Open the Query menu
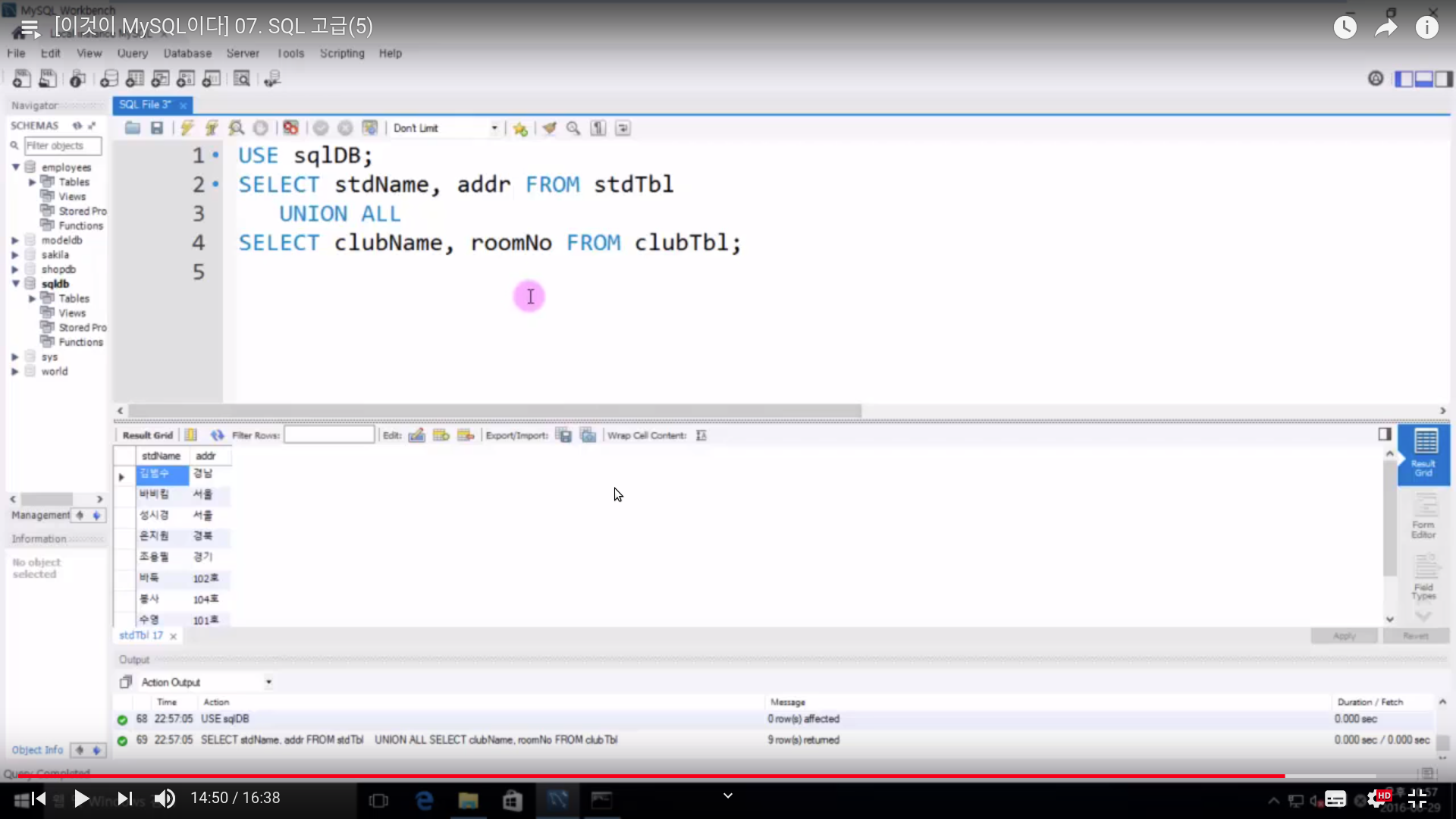This screenshot has height=819, width=1456. pos(132,53)
